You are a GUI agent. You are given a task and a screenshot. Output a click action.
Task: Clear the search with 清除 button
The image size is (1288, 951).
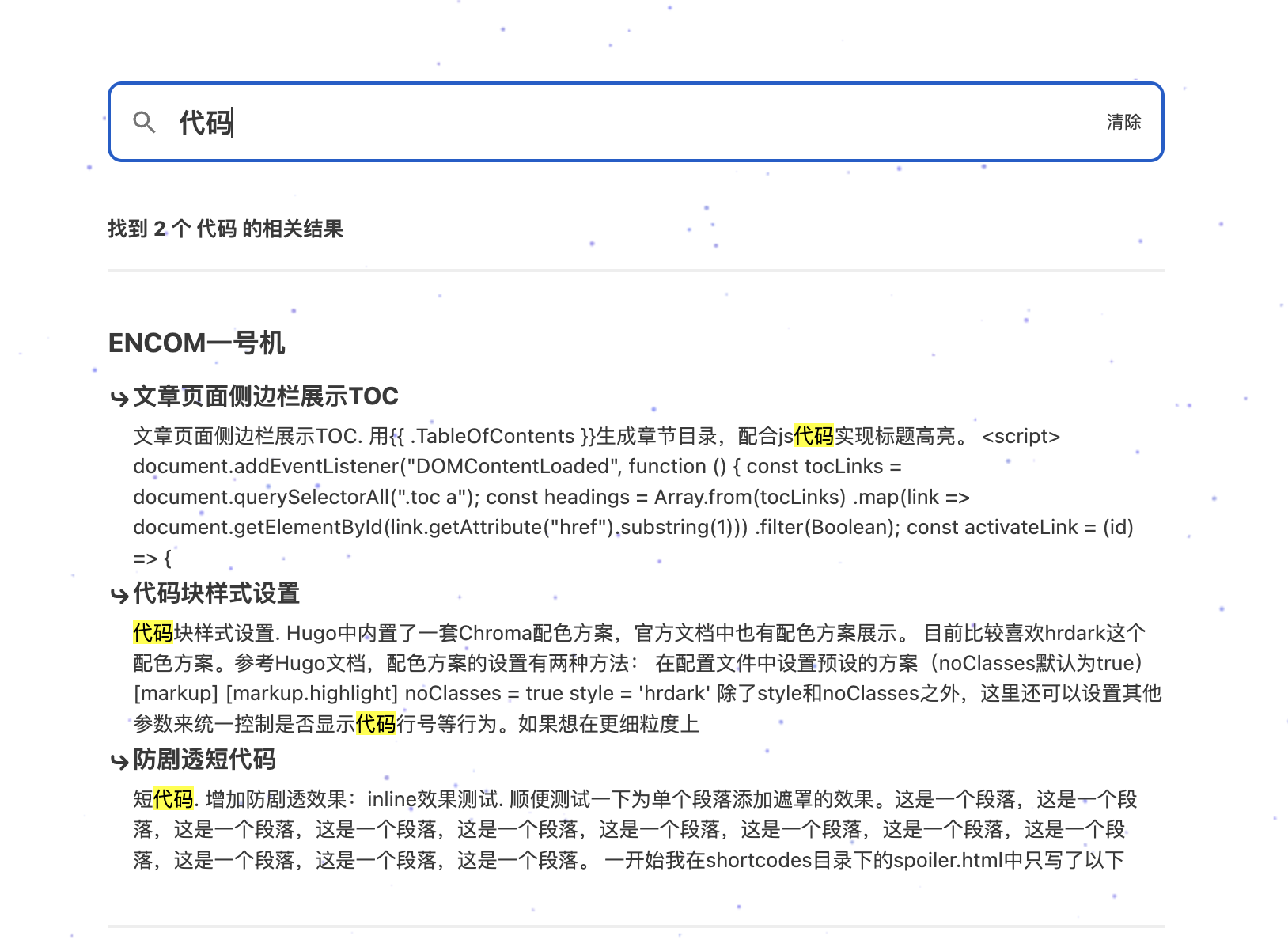[1123, 122]
